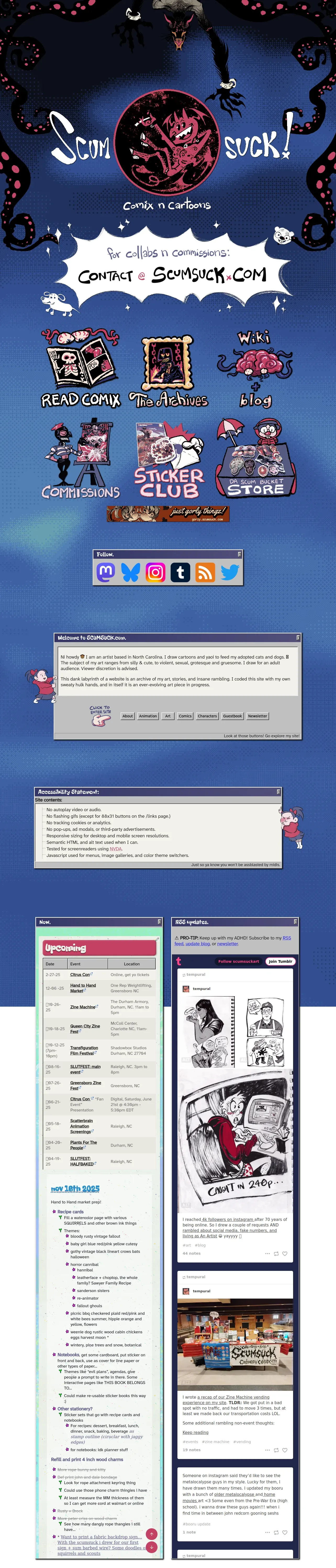Image resolution: width=336 pixels, height=1568 pixels.
Task: Click the Comics button
Action: coord(185,716)
